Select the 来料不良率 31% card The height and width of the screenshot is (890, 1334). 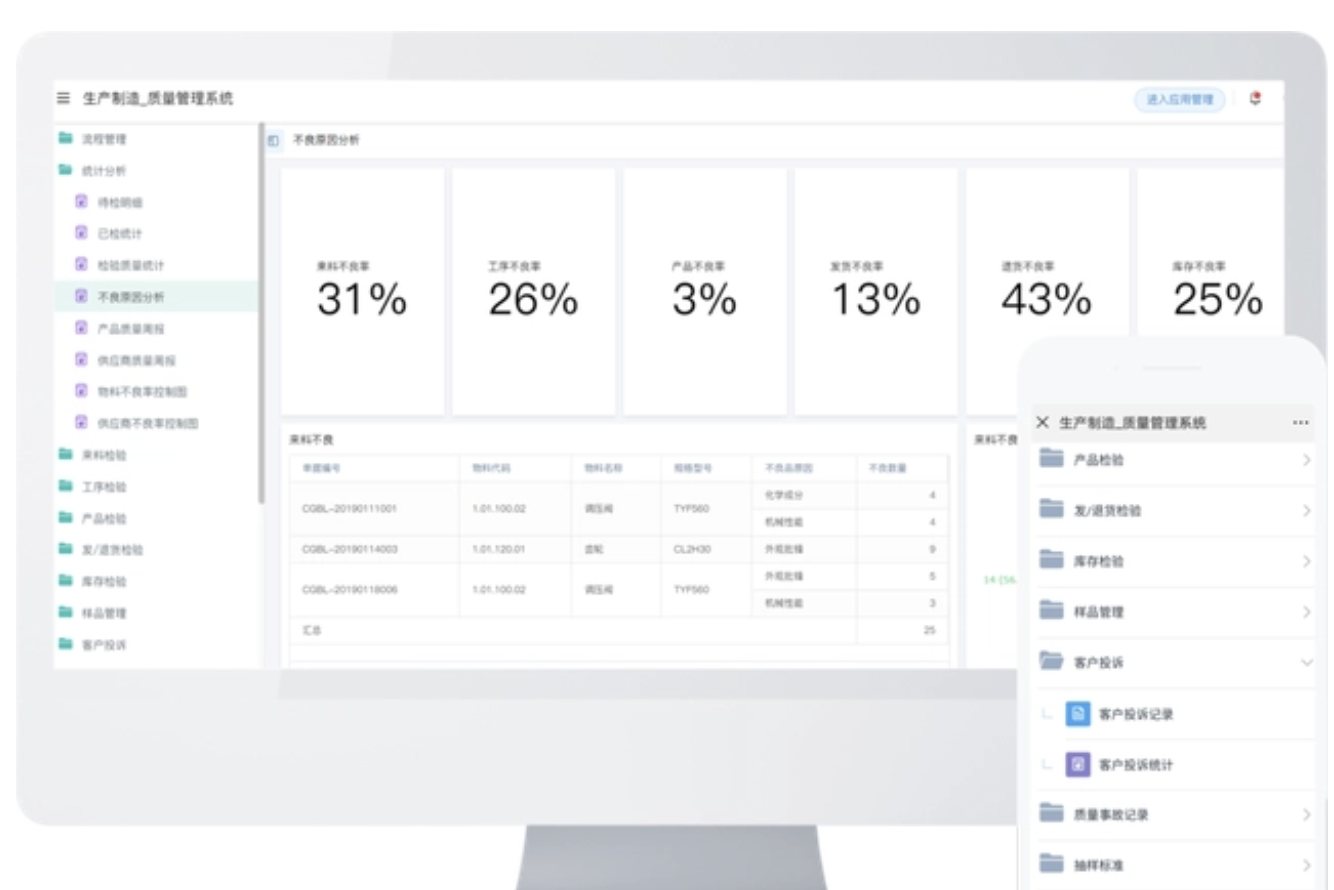click(362, 291)
